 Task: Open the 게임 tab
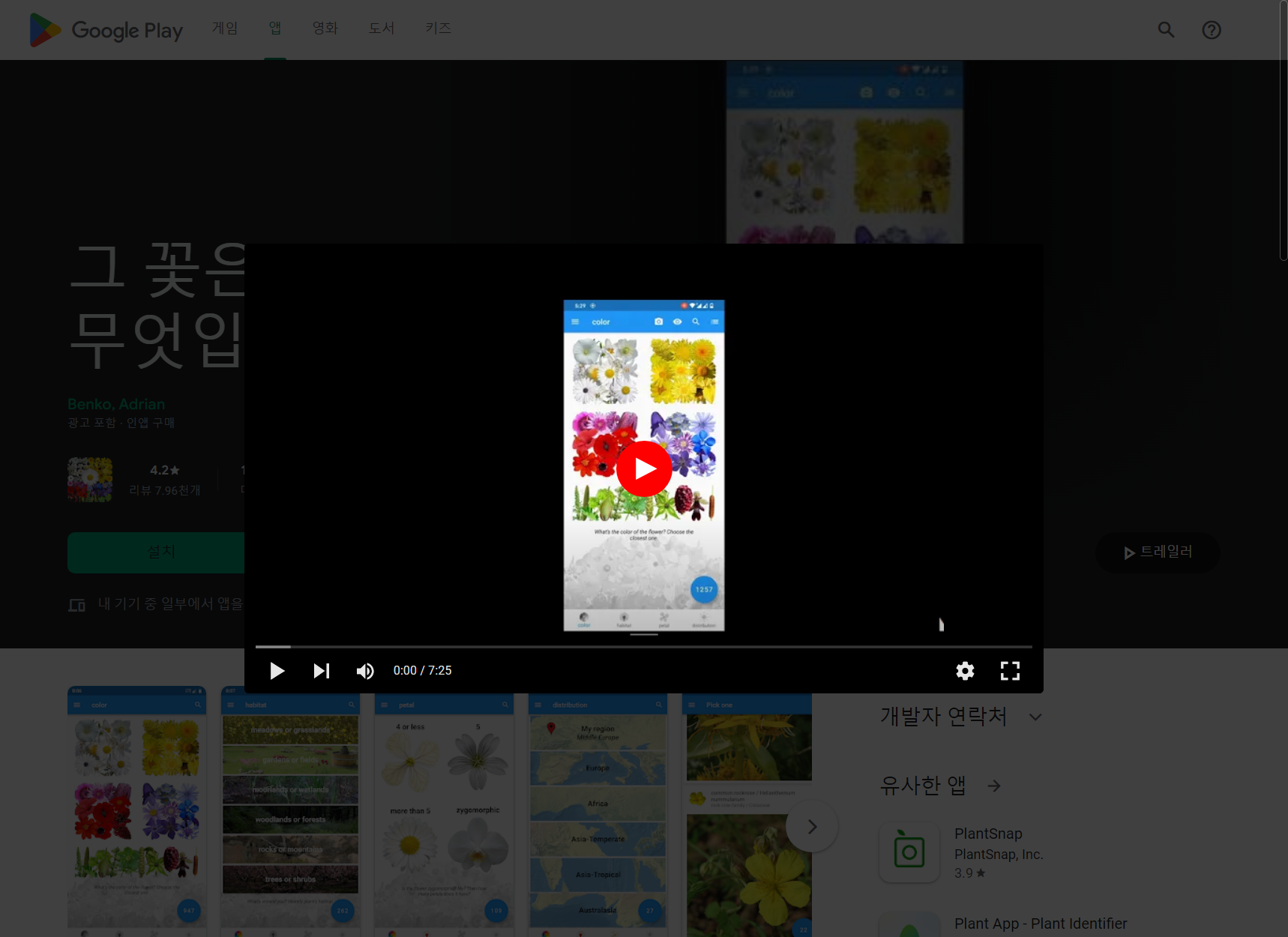[225, 28]
